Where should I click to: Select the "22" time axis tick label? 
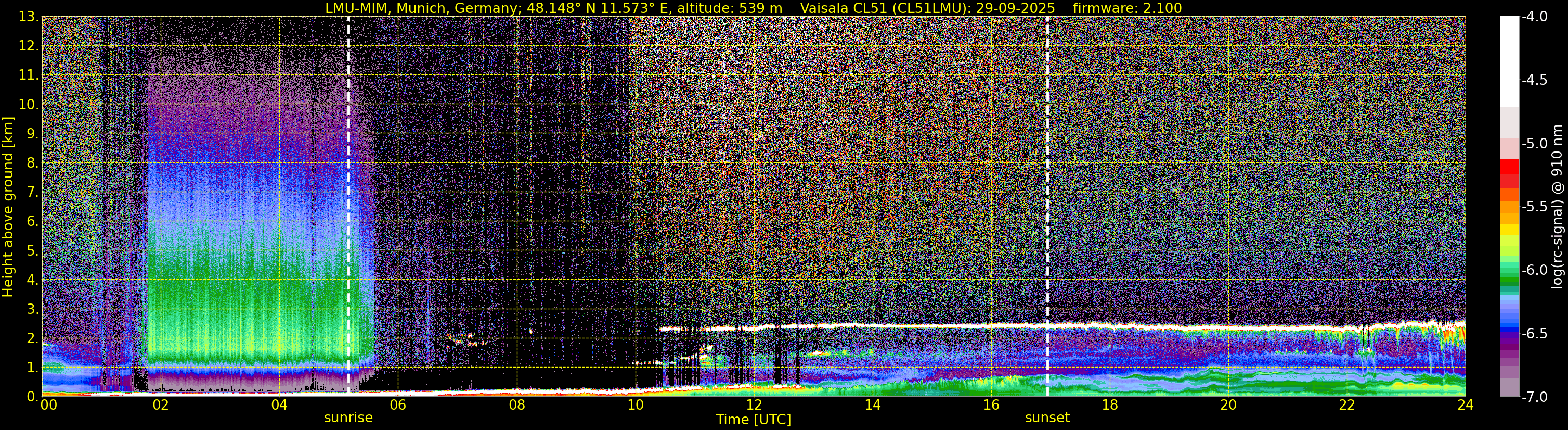coord(1347,406)
